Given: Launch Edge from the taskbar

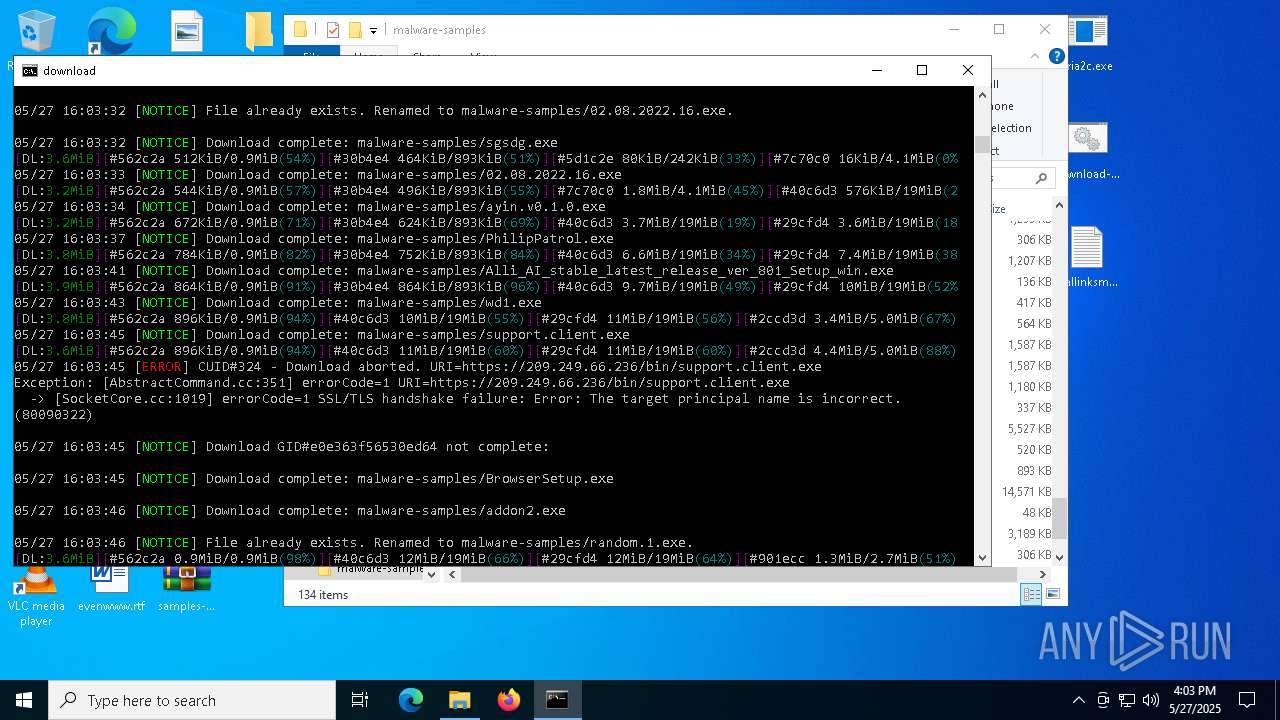Looking at the screenshot, I should pyautogui.click(x=411, y=700).
